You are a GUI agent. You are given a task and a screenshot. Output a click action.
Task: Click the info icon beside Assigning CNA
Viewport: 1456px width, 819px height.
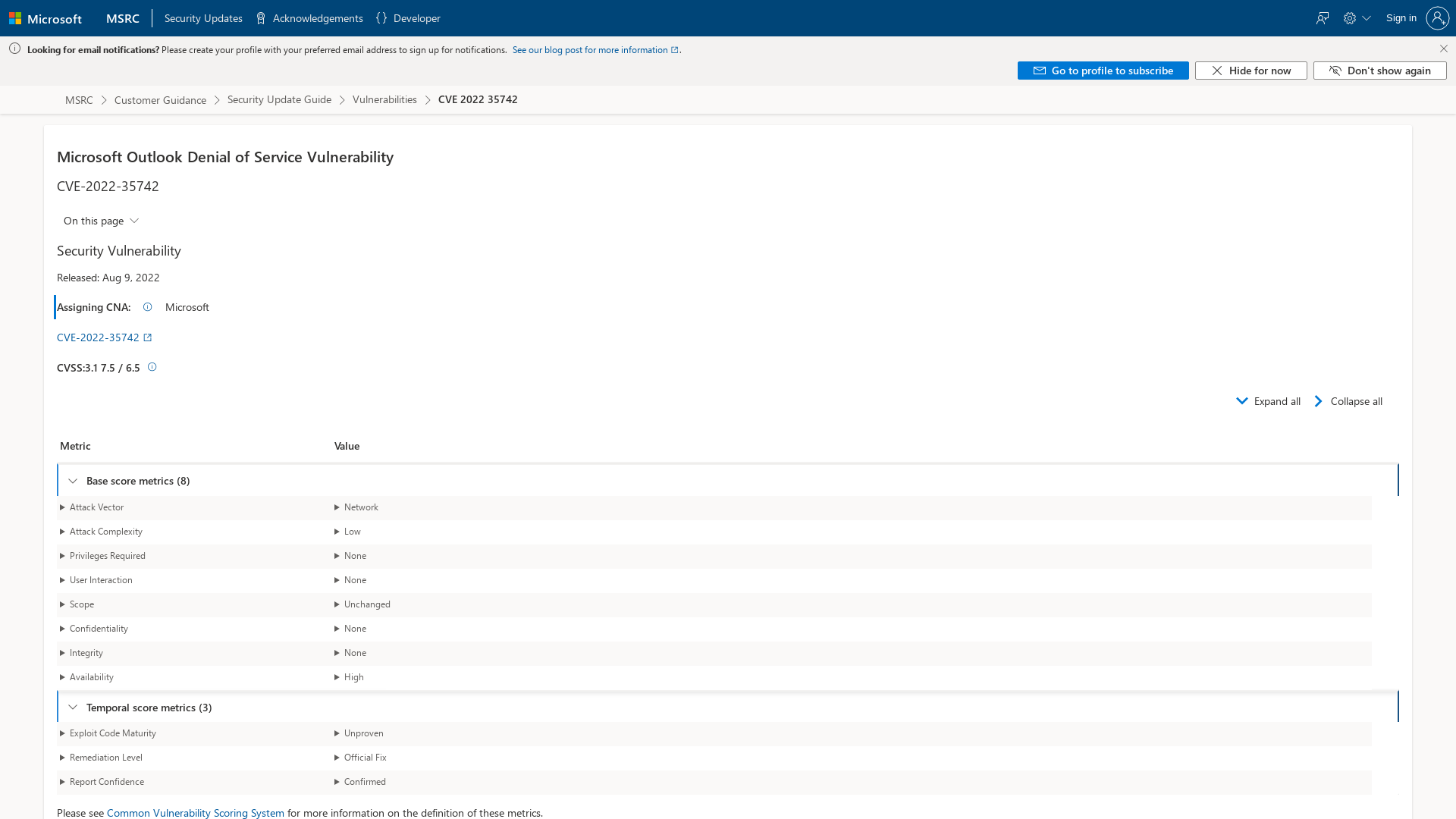(x=147, y=306)
